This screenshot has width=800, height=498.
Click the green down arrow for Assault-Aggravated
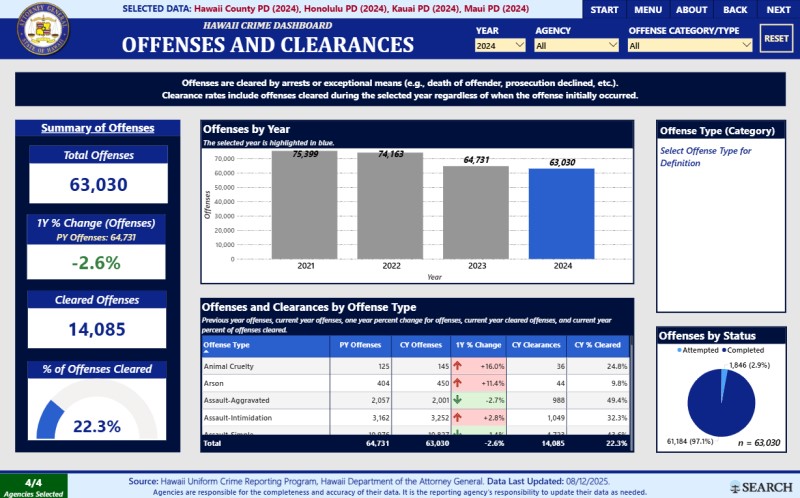[459, 400]
